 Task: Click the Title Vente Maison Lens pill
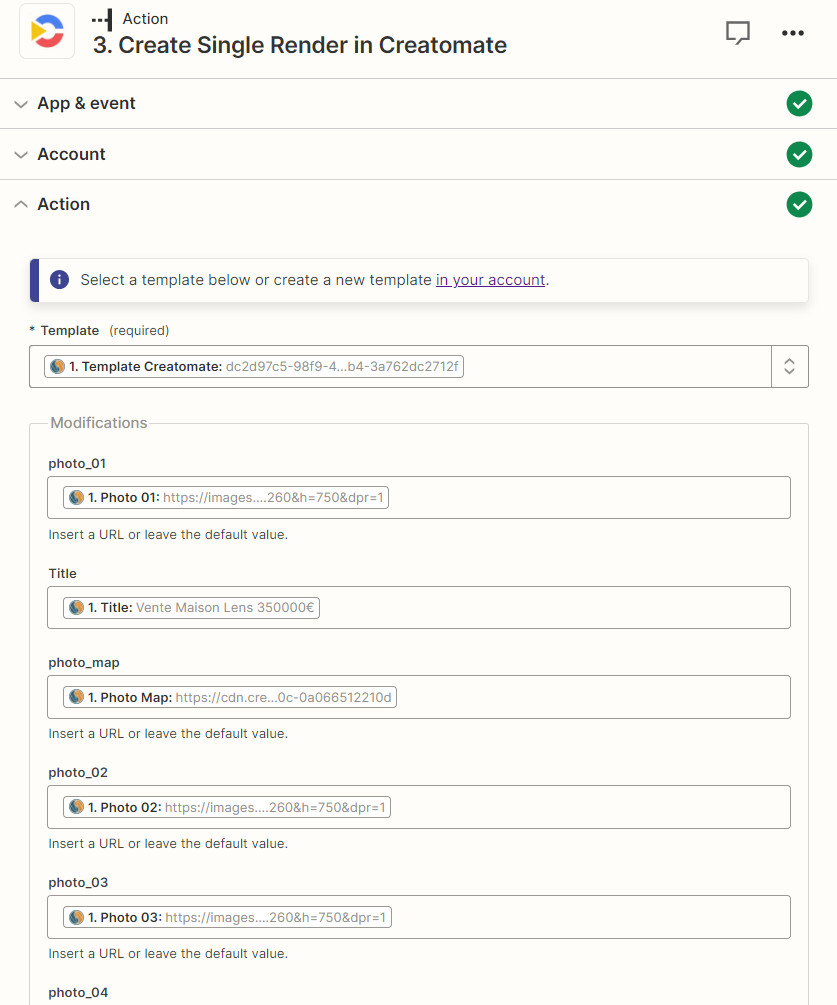192,608
